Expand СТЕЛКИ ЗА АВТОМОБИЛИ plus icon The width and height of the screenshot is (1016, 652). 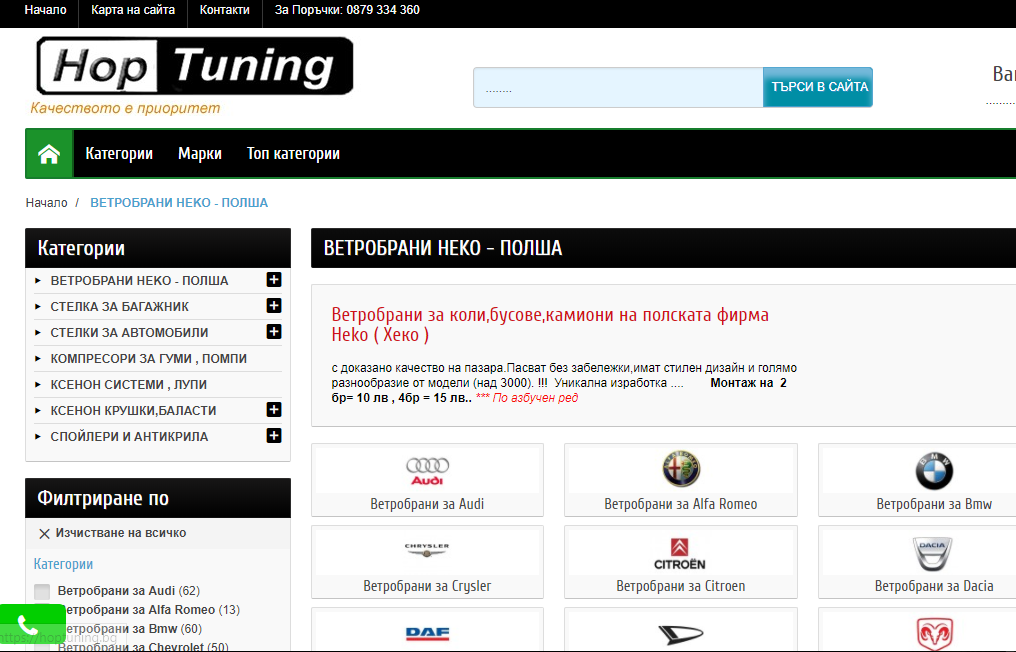tap(274, 332)
